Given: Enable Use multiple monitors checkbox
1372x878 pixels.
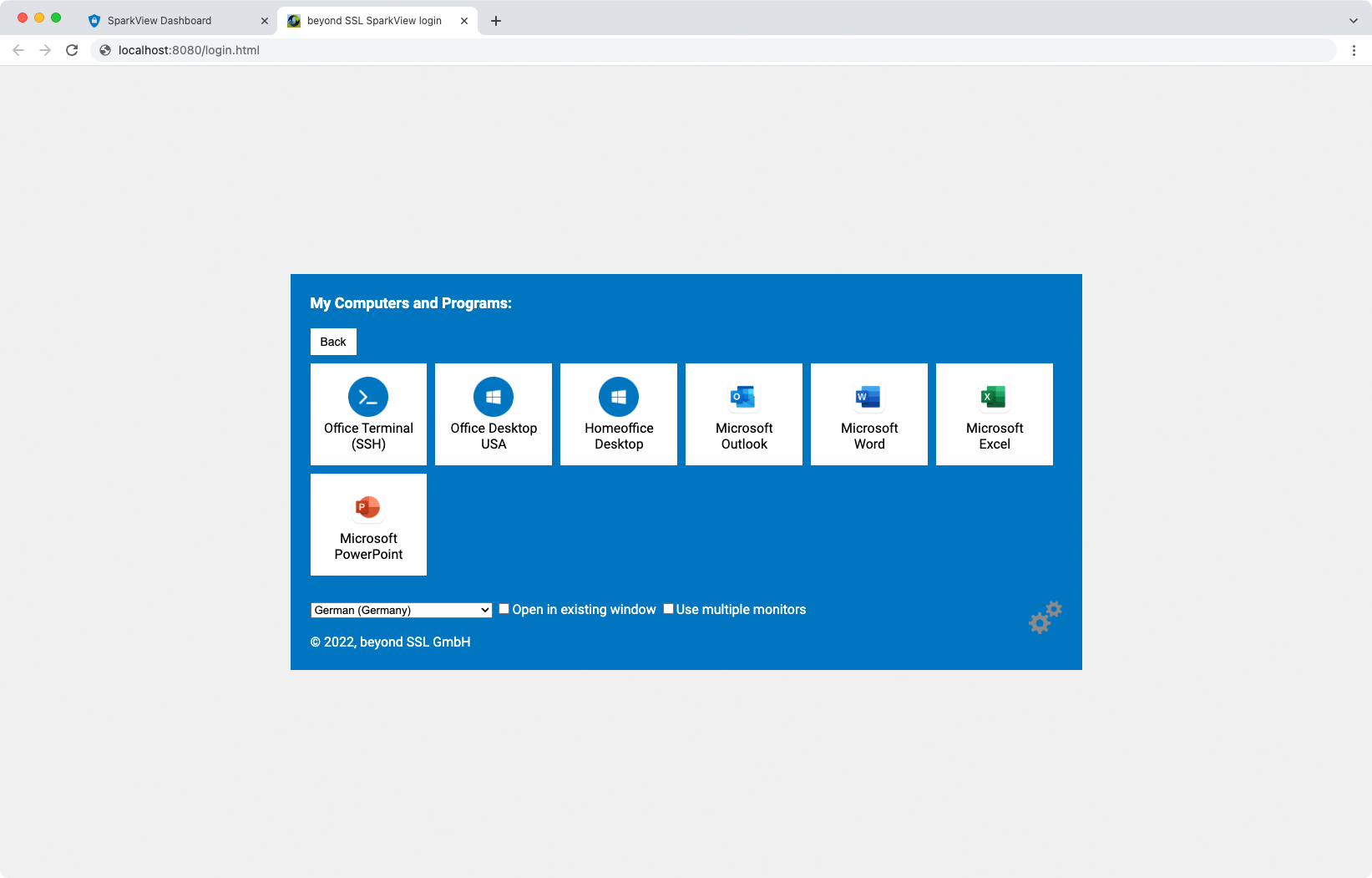Looking at the screenshot, I should [x=669, y=609].
